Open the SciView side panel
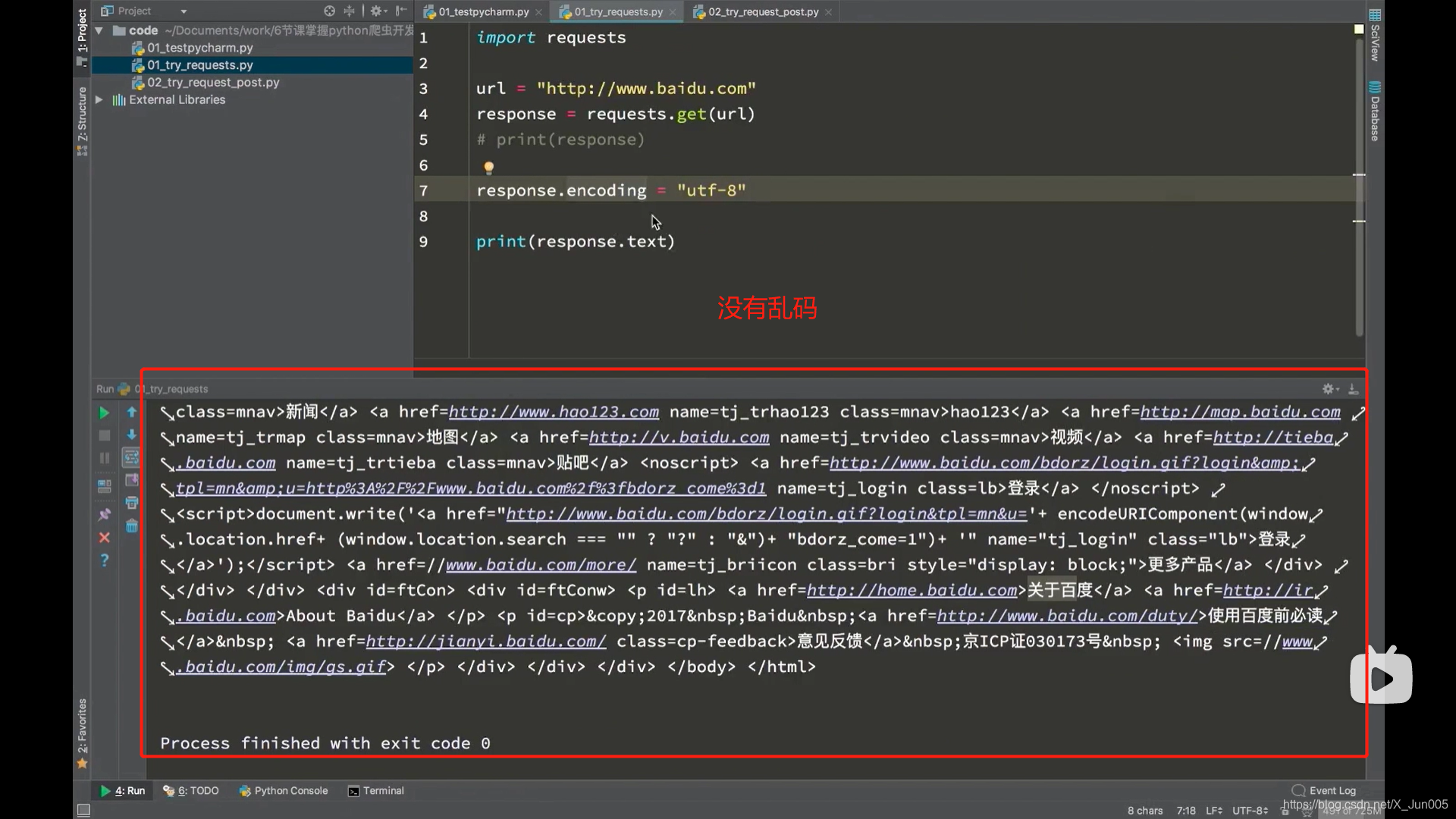This screenshot has height=819, width=1456. click(x=1375, y=35)
